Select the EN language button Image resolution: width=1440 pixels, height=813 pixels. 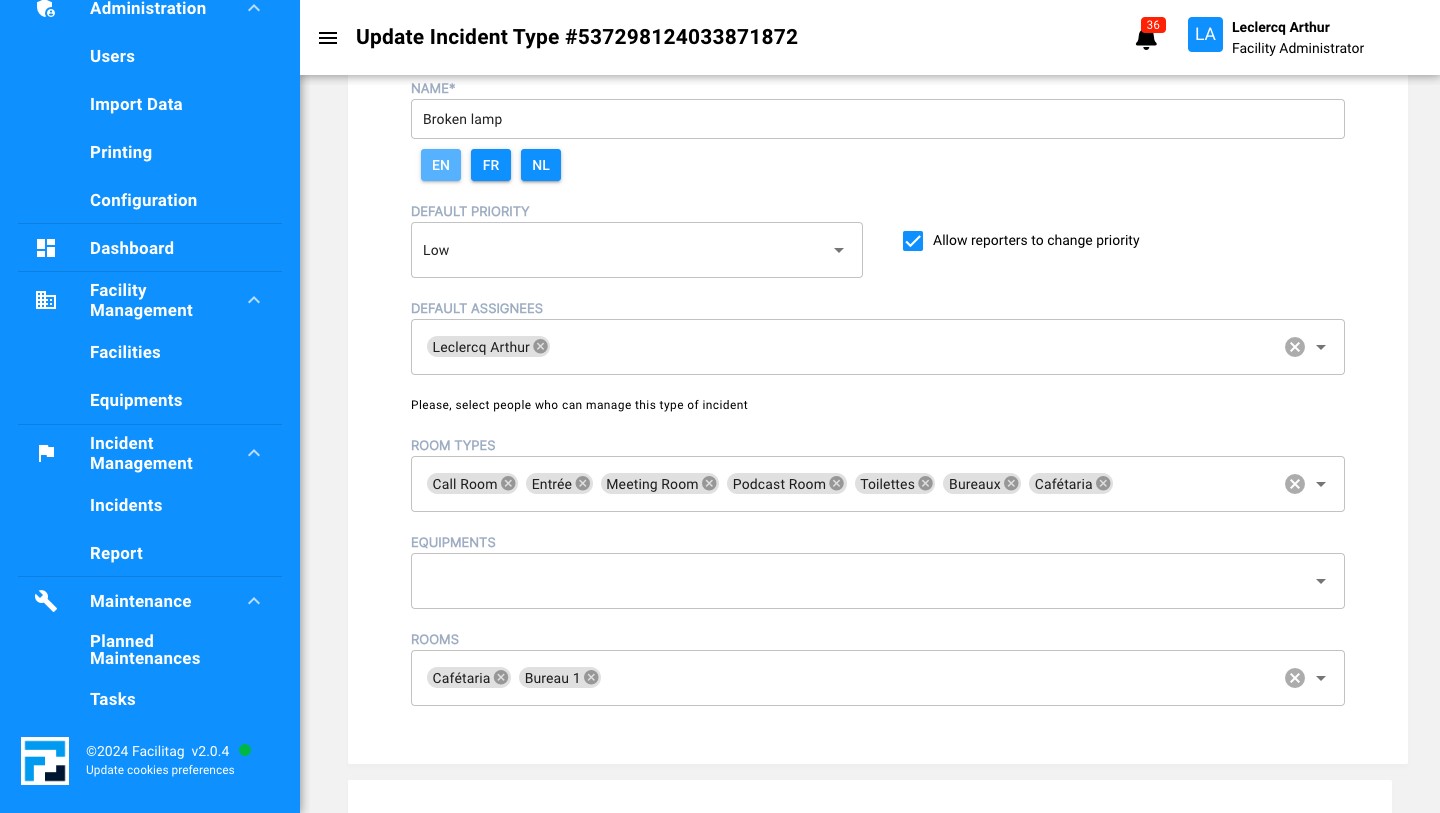(441, 165)
